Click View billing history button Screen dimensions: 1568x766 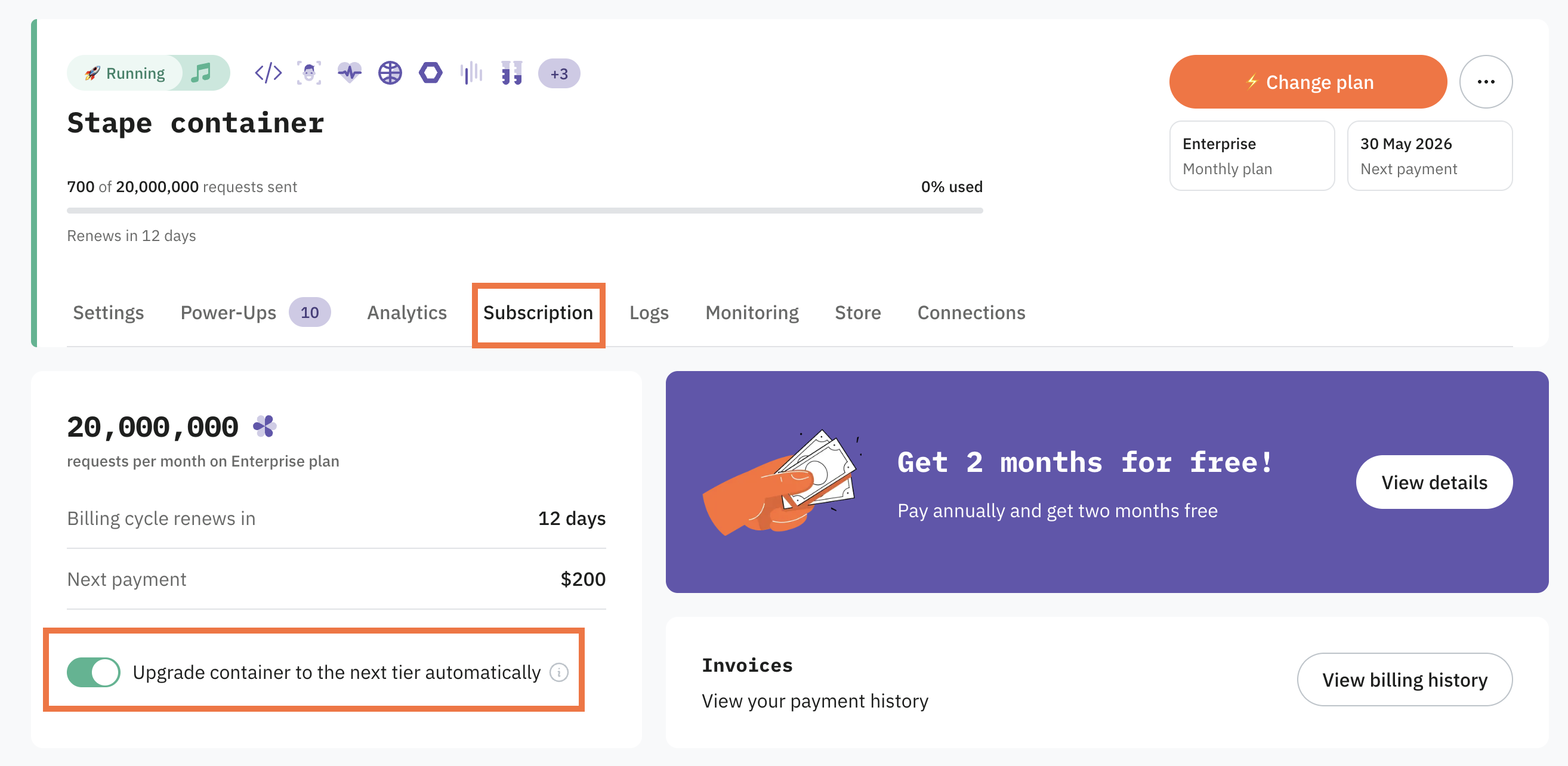pyautogui.click(x=1405, y=679)
